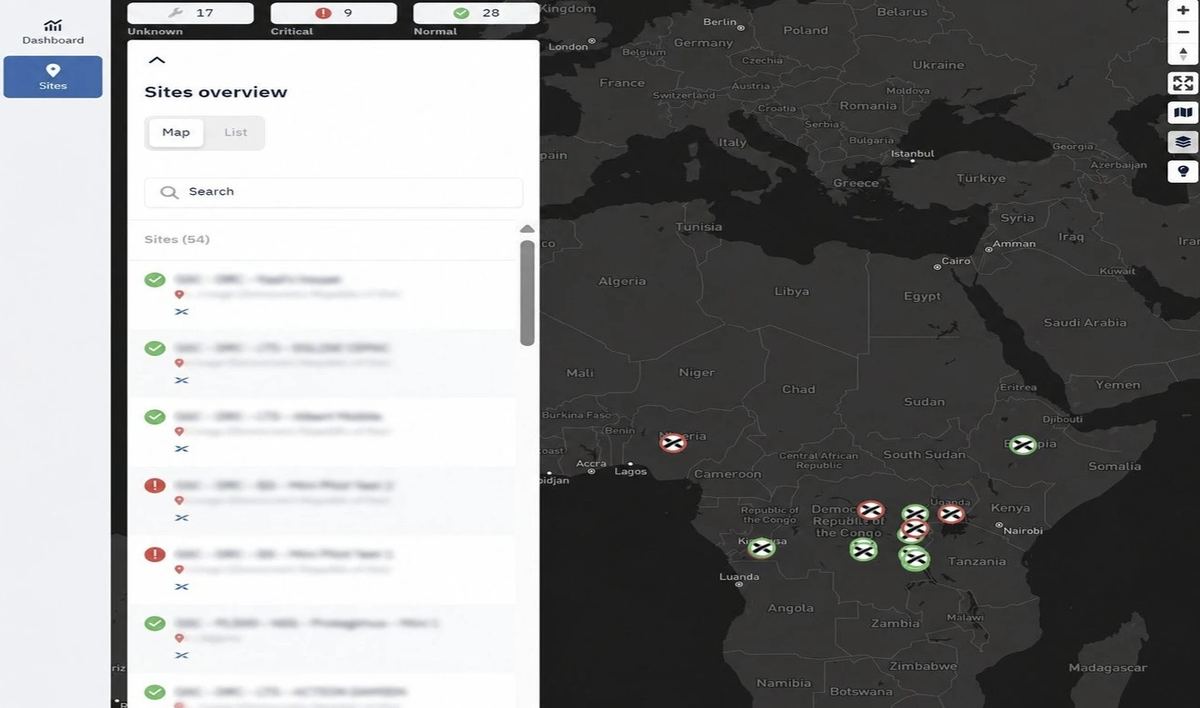Select the red site marker over Uganda
The image size is (1200, 708).
coord(951,514)
